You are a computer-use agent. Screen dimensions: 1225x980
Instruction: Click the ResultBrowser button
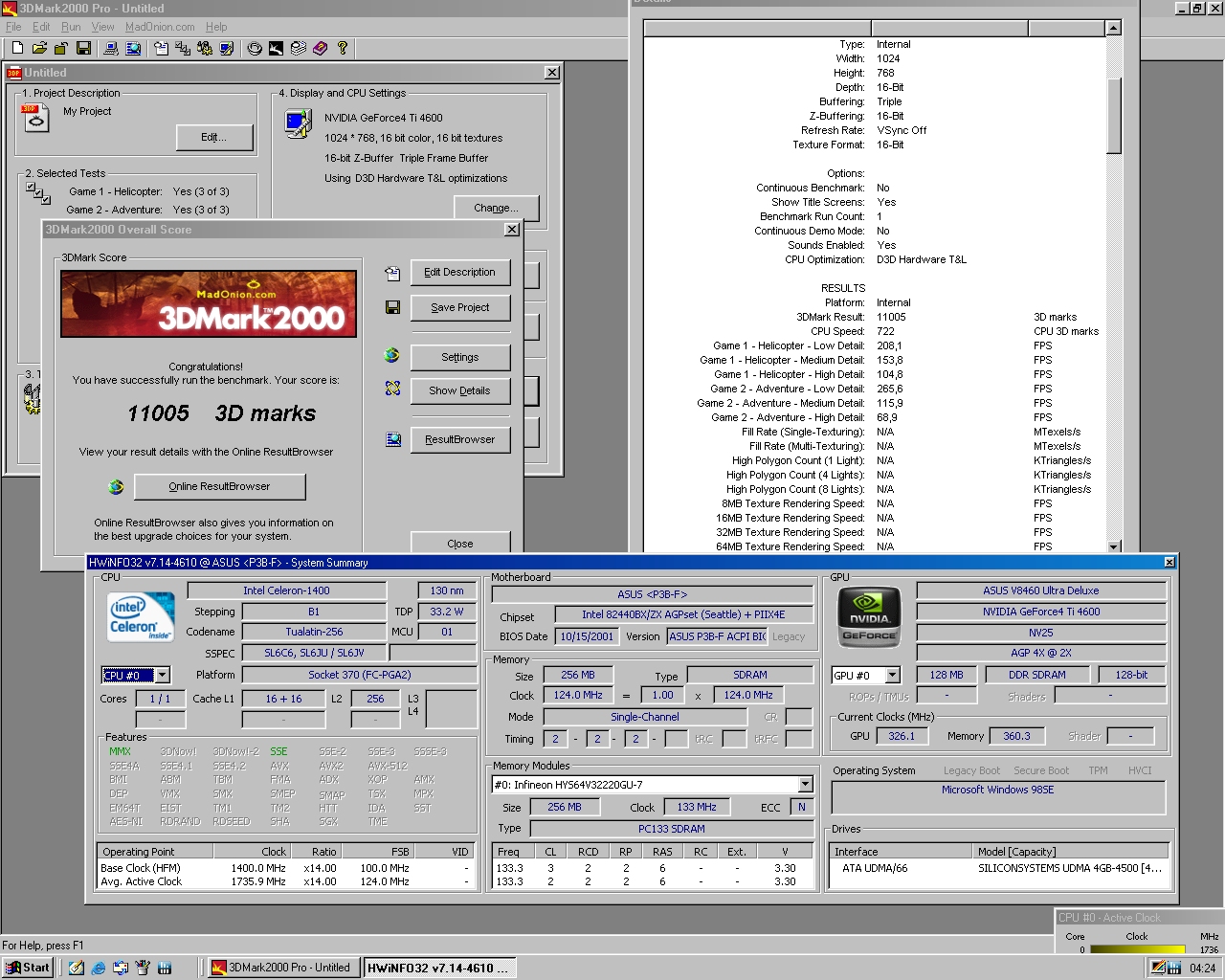coord(459,439)
